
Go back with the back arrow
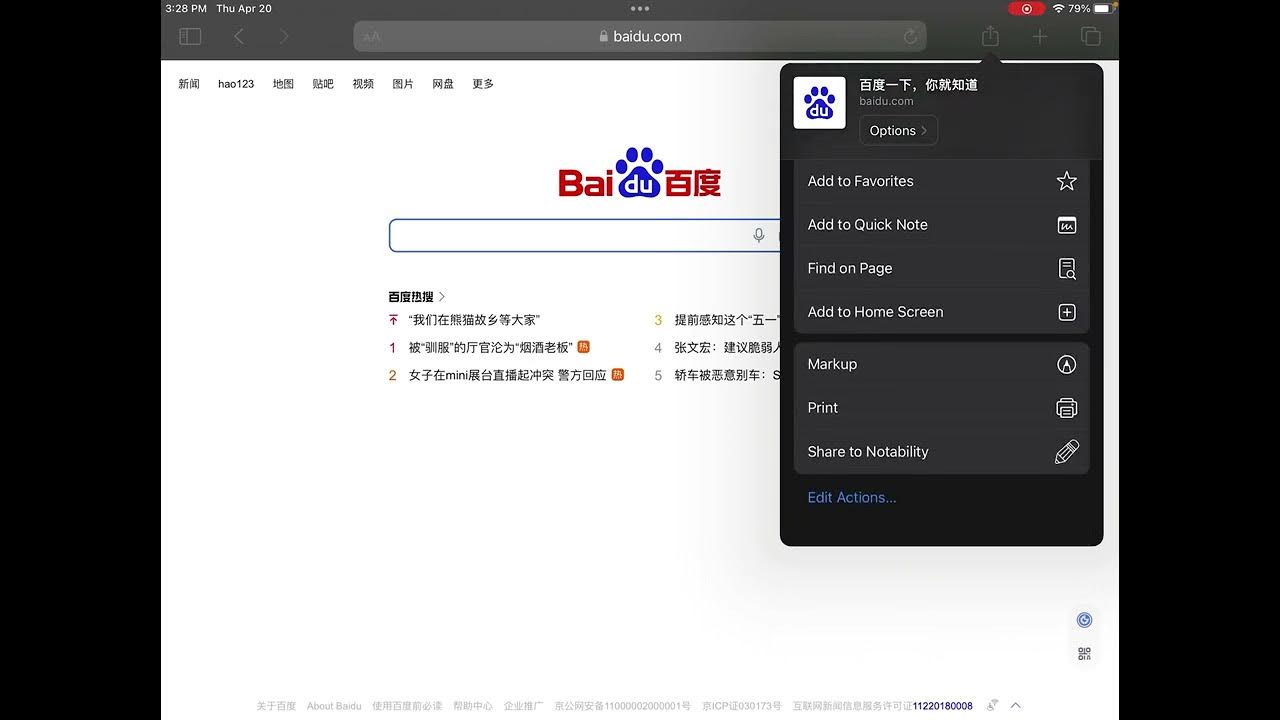pos(239,37)
